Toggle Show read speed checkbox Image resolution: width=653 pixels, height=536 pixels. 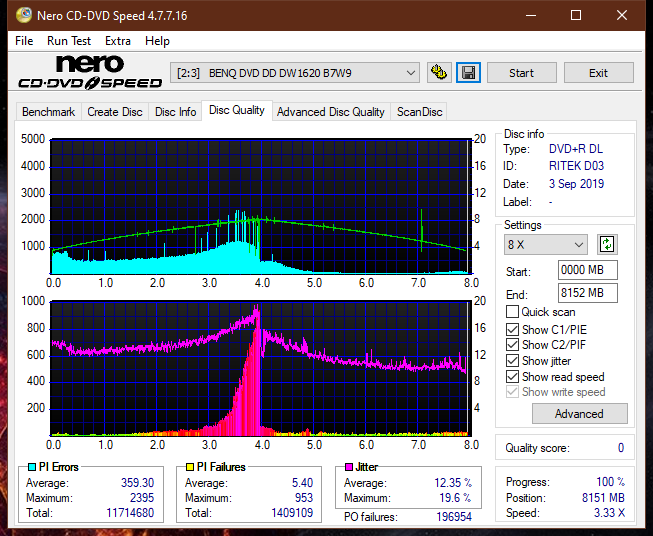(x=512, y=377)
